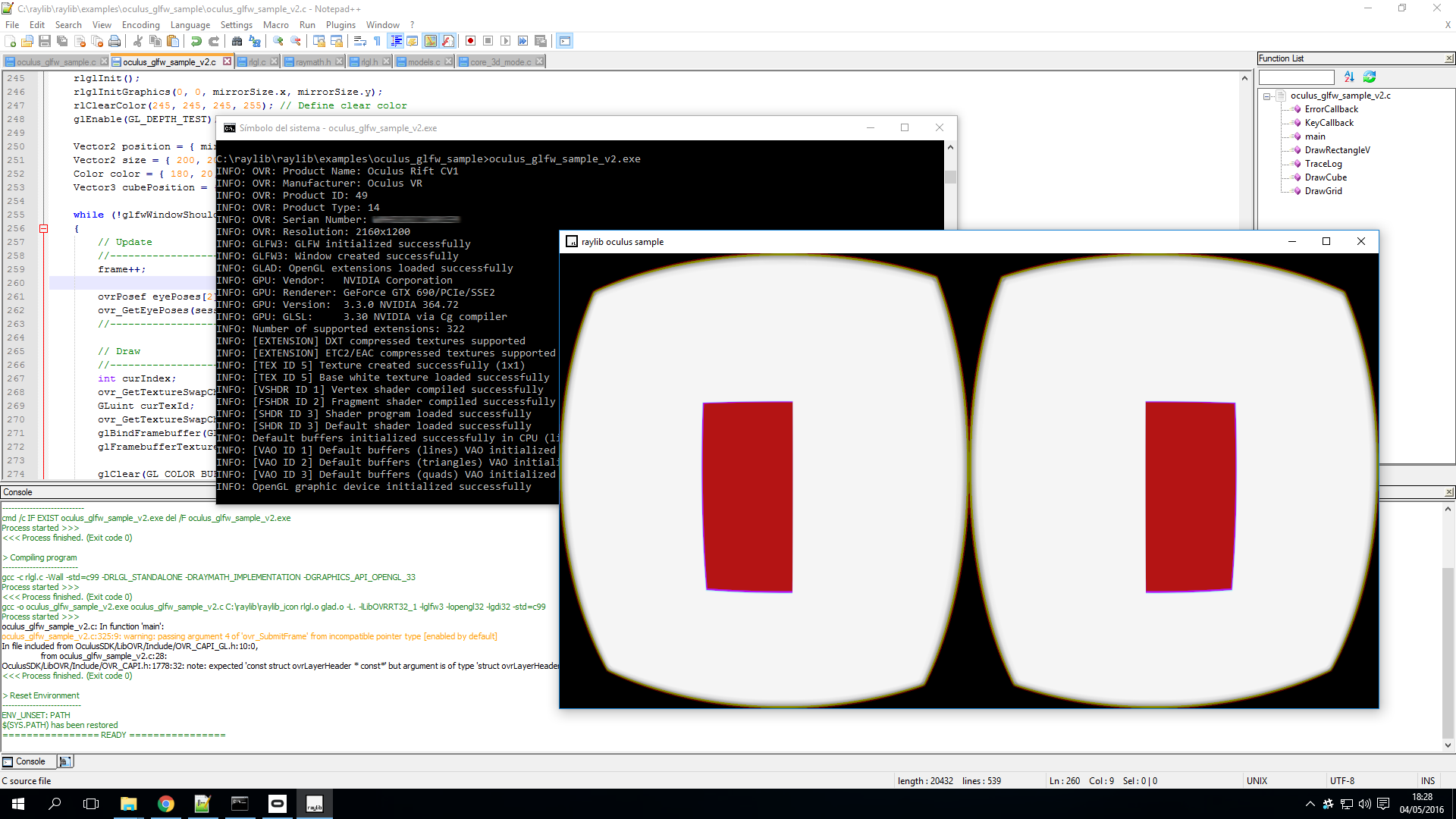1456x819 pixels.
Task: Click the Print toolbar icon
Action: [115, 41]
